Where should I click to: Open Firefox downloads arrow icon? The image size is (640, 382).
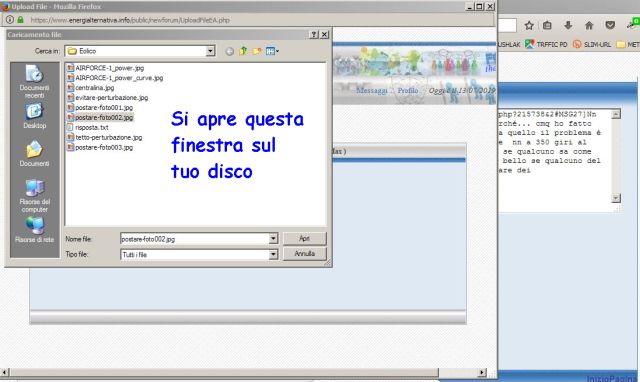tap(568, 26)
